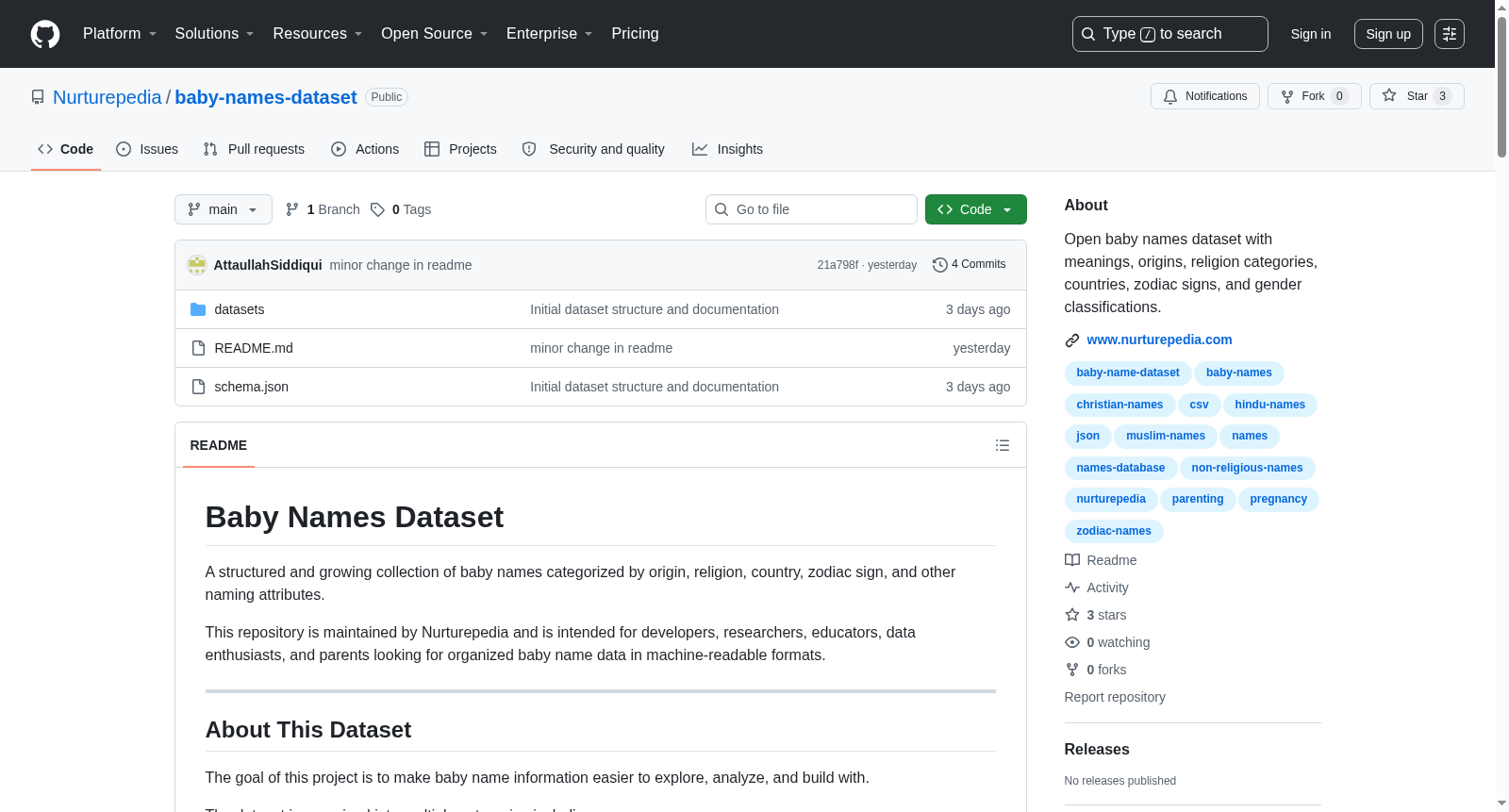
Task: Click the fork icon on Fork button
Action: click(x=1287, y=96)
